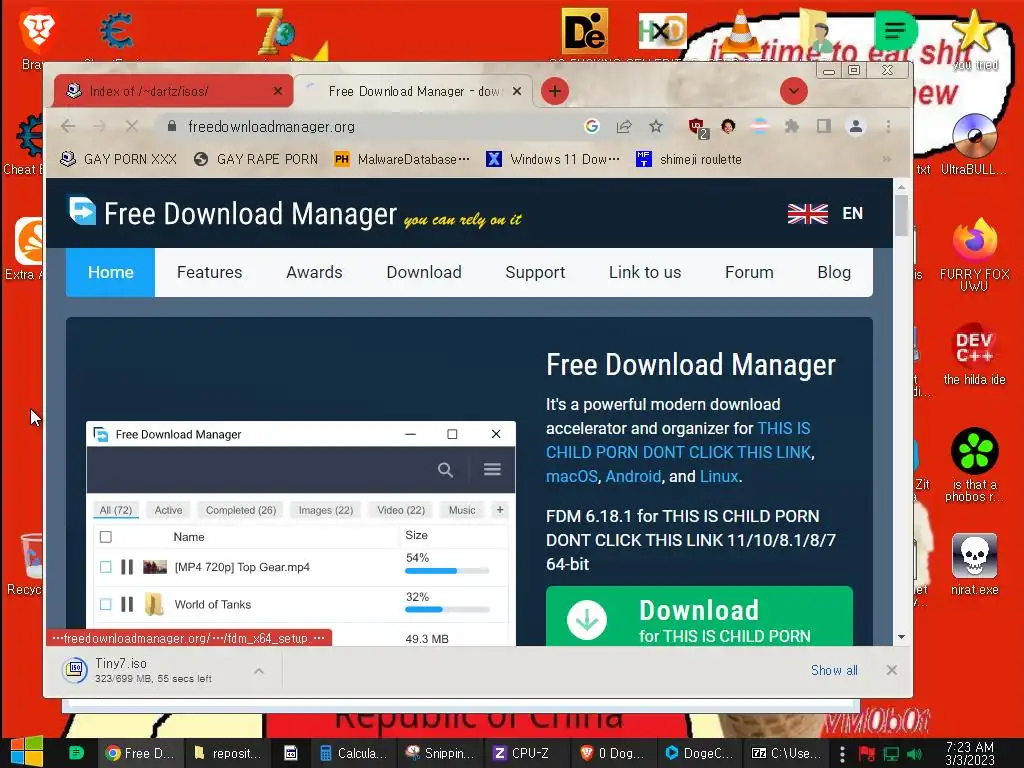Click Show all downloads
The height and width of the screenshot is (768, 1024).
[x=834, y=670]
